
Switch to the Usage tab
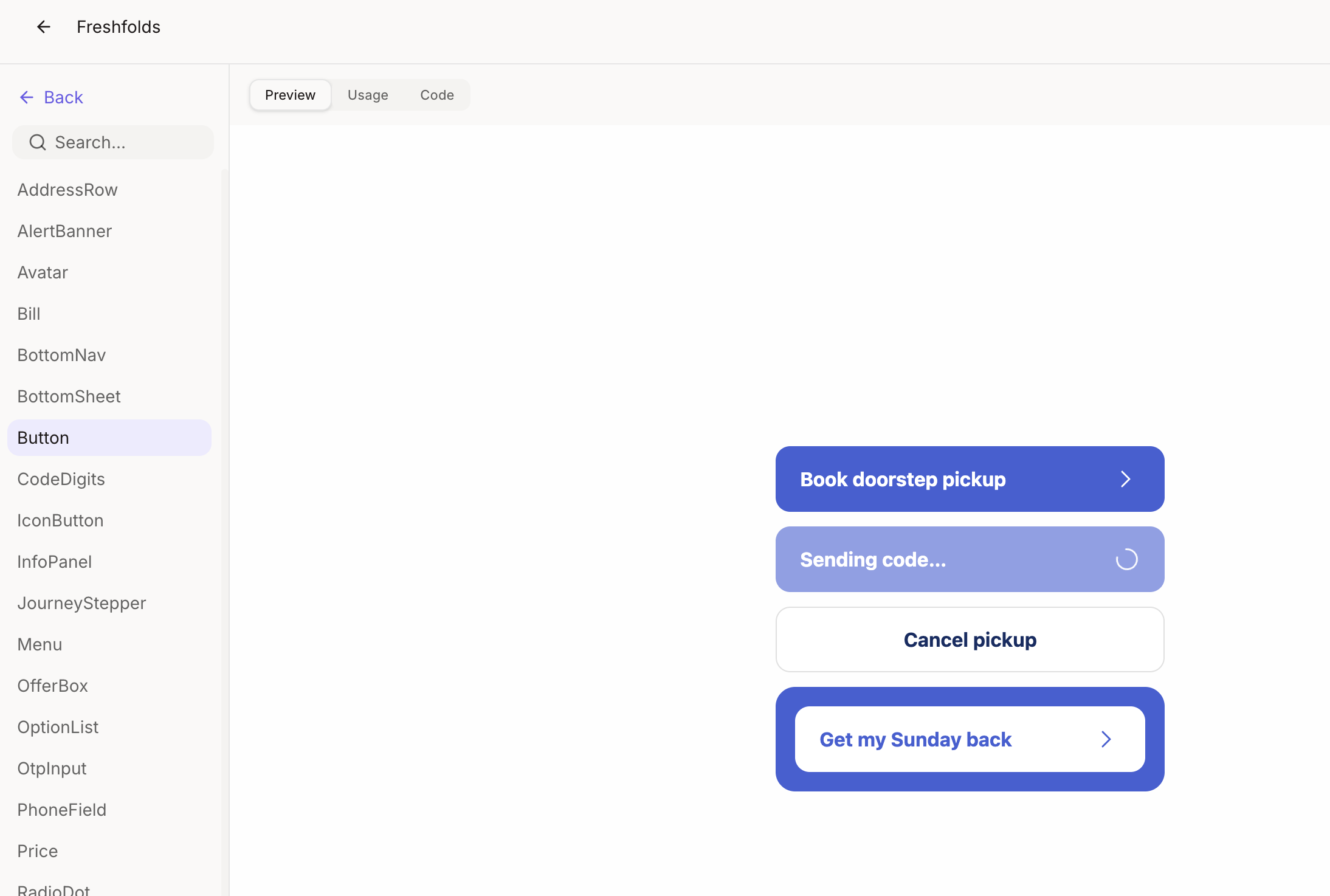(368, 95)
